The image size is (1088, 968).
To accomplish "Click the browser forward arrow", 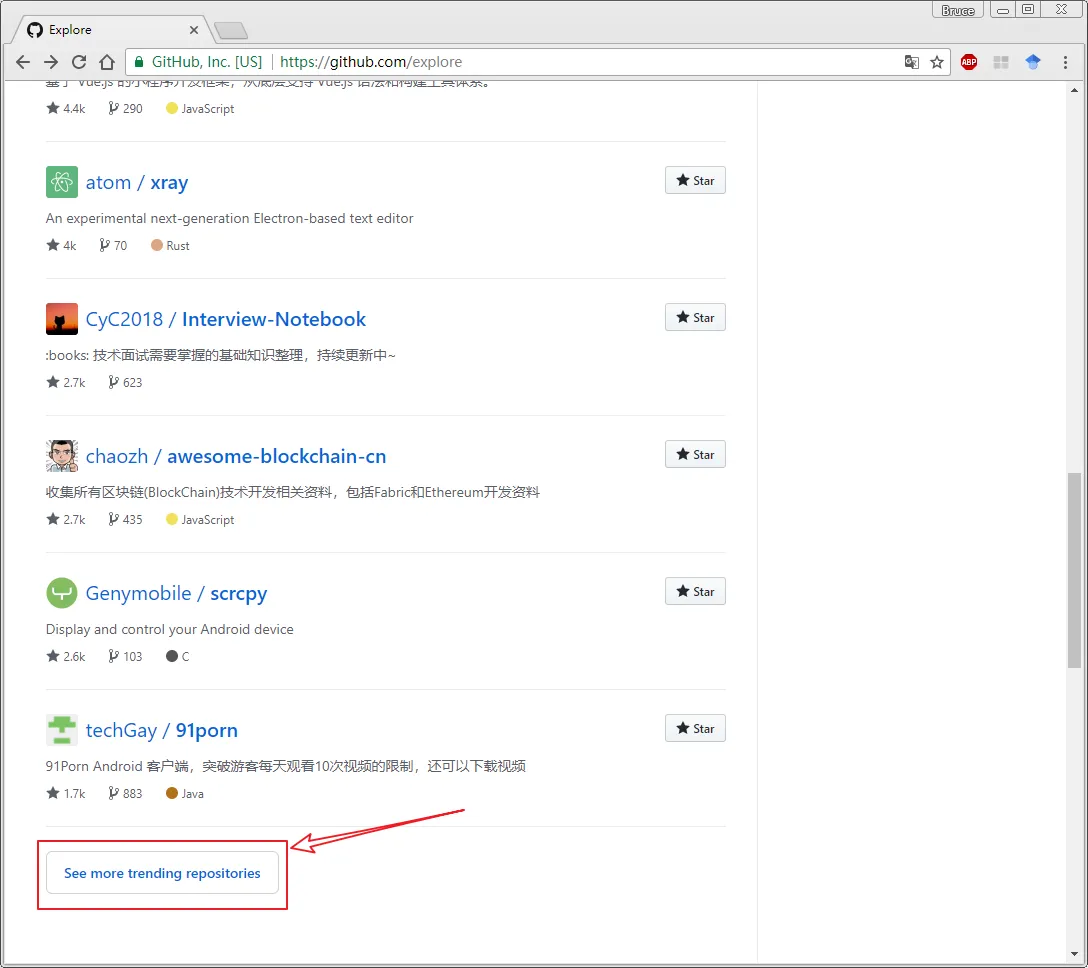I will [x=51, y=62].
